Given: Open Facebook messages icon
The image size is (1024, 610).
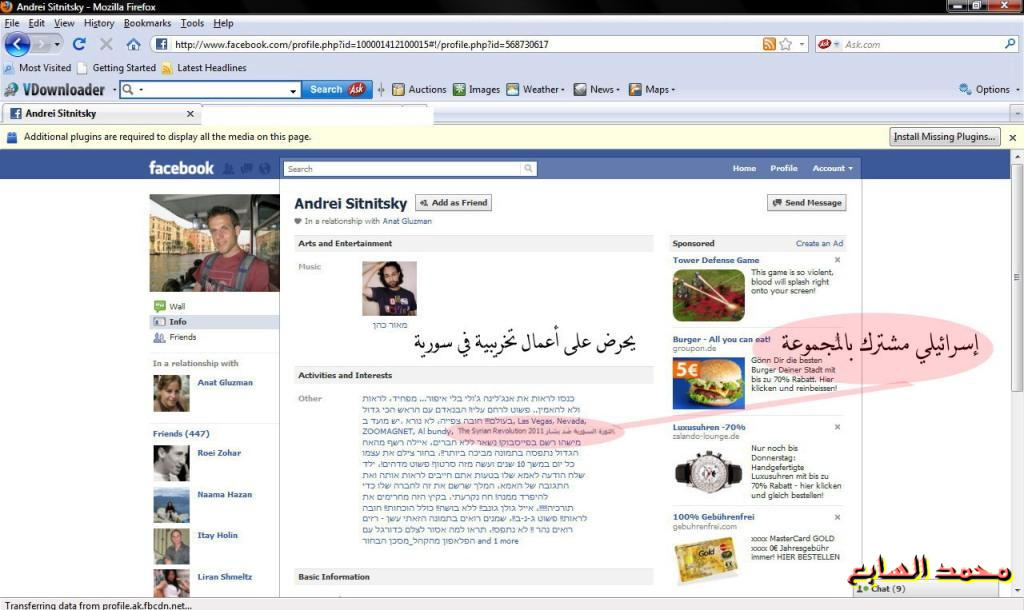Looking at the screenshot, I should [x=246, y=169].
